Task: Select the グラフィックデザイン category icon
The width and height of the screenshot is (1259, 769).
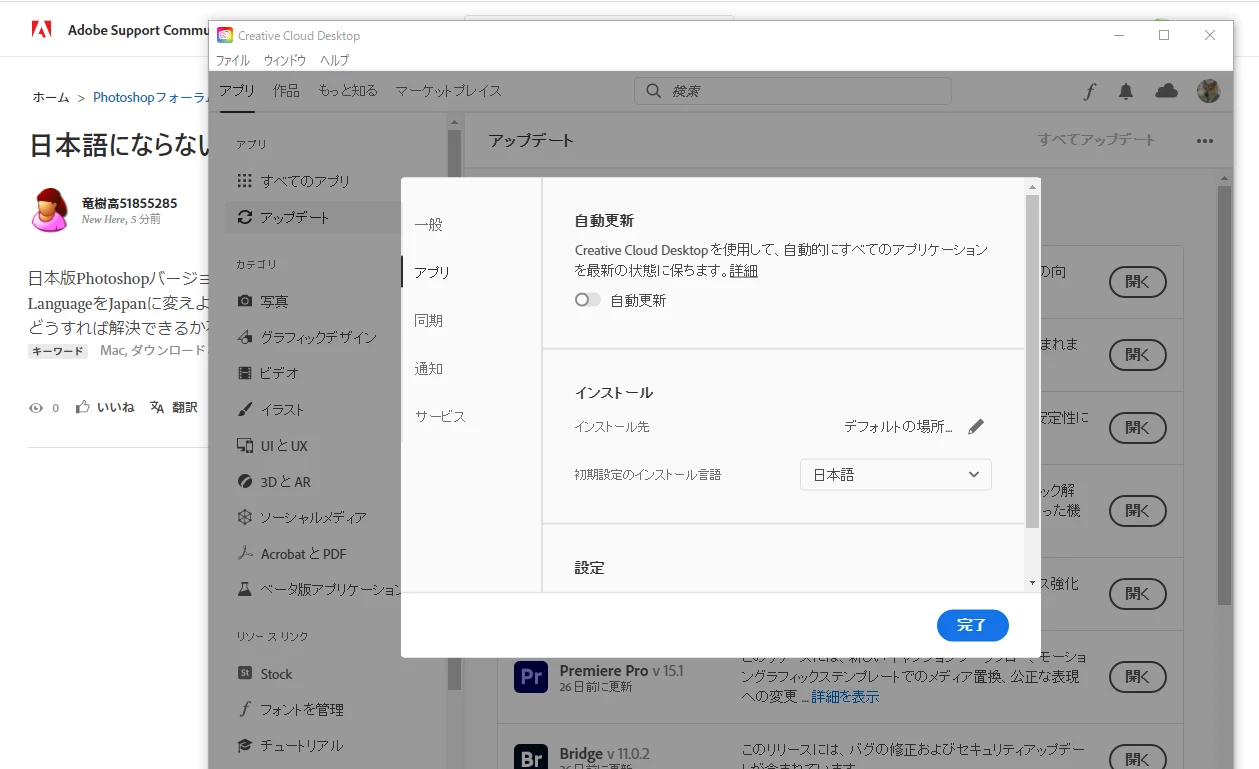Action: pyautogui.click(x=244, y=337)
